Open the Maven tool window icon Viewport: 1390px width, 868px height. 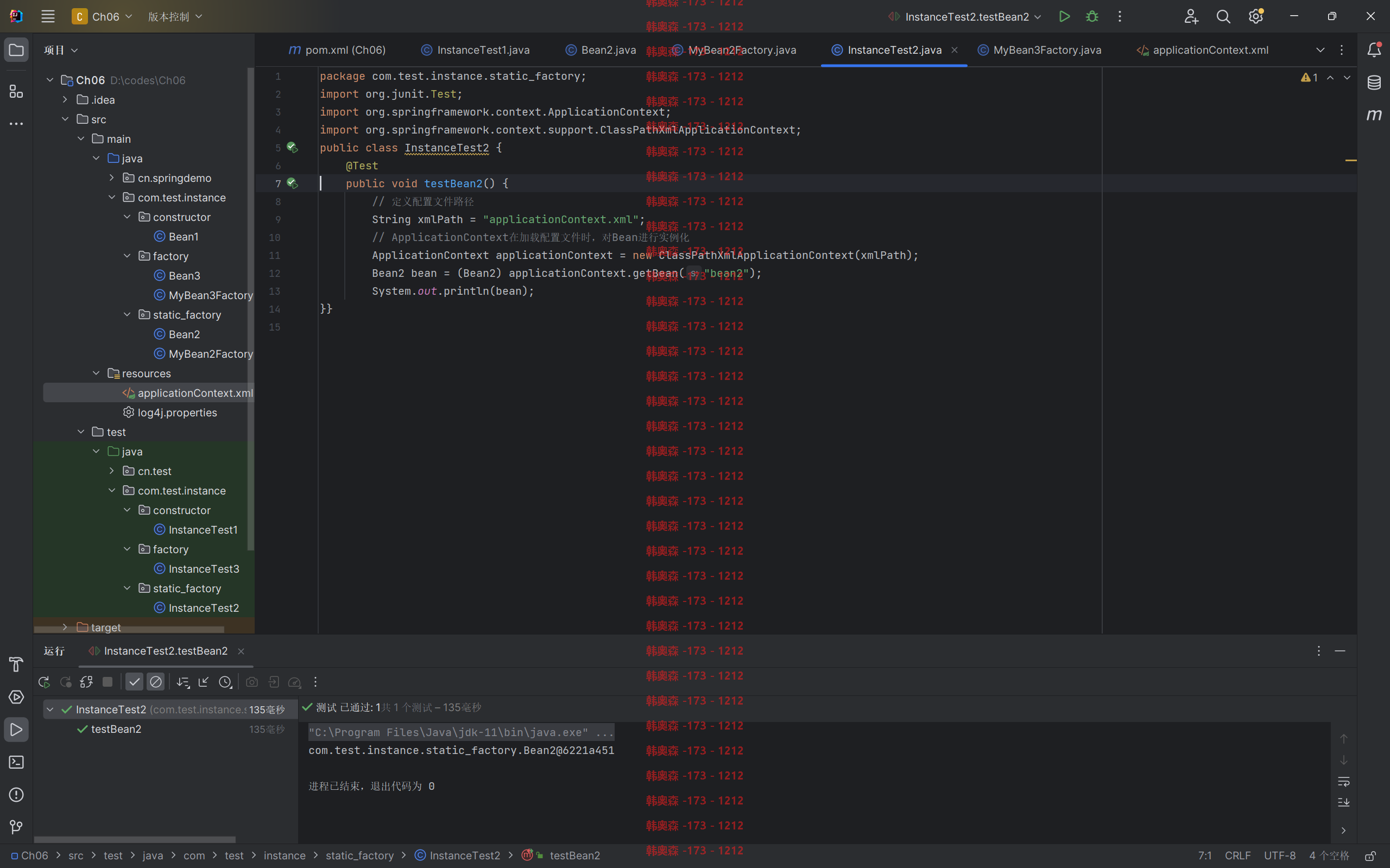(x=1374, y=115)
